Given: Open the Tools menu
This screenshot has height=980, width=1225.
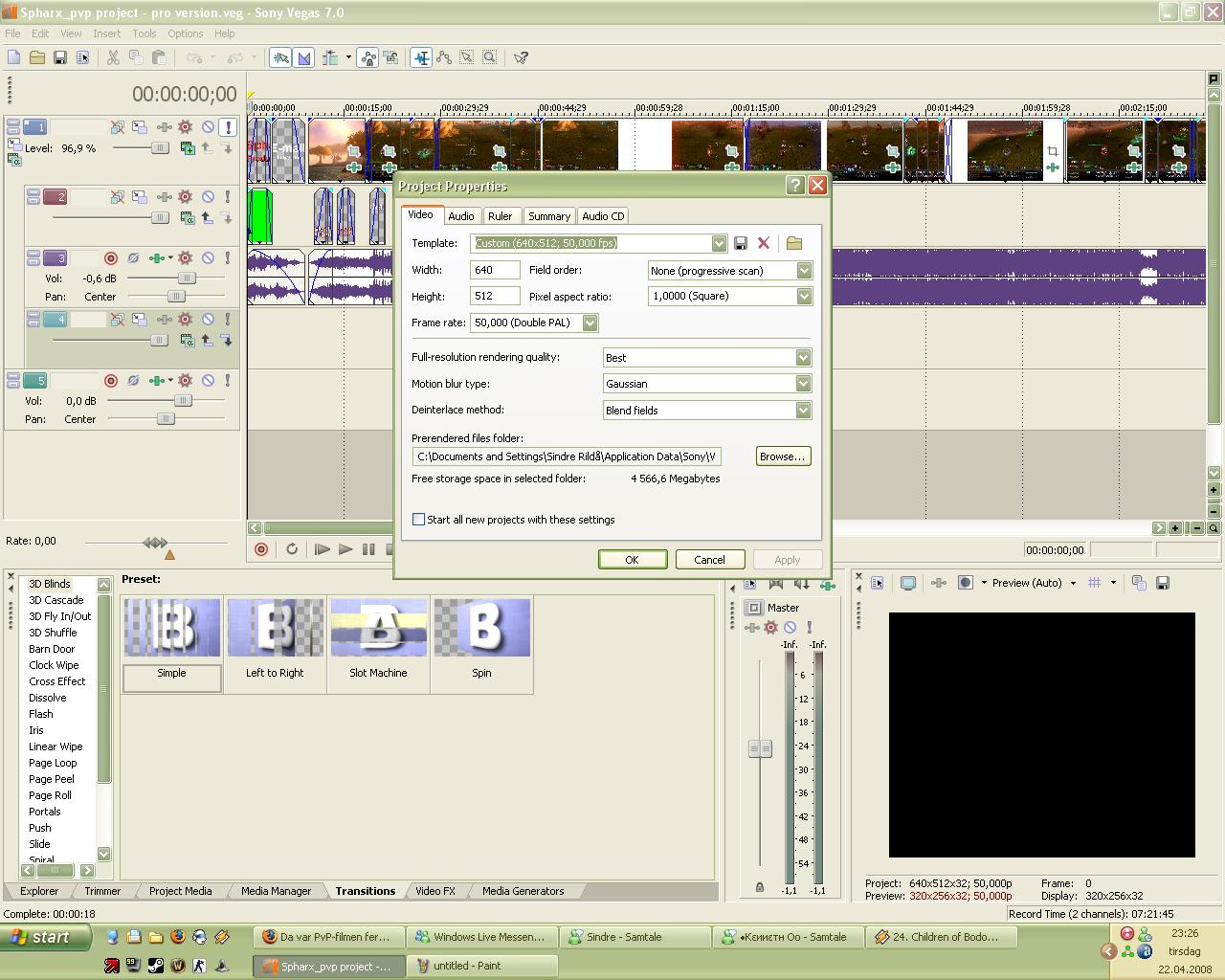Looking at the screenshot, I should click(144, 33).
